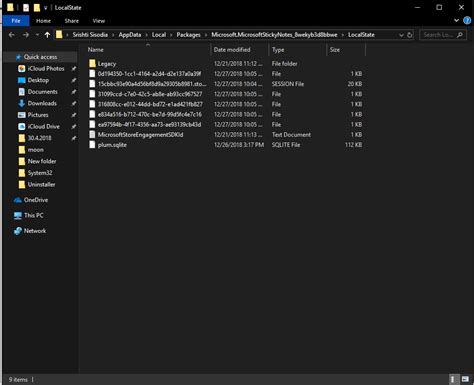Viewport: 474px width, 385px height.
Task: Click the Forward navigation arrow
Action: (x=26, y=35)
